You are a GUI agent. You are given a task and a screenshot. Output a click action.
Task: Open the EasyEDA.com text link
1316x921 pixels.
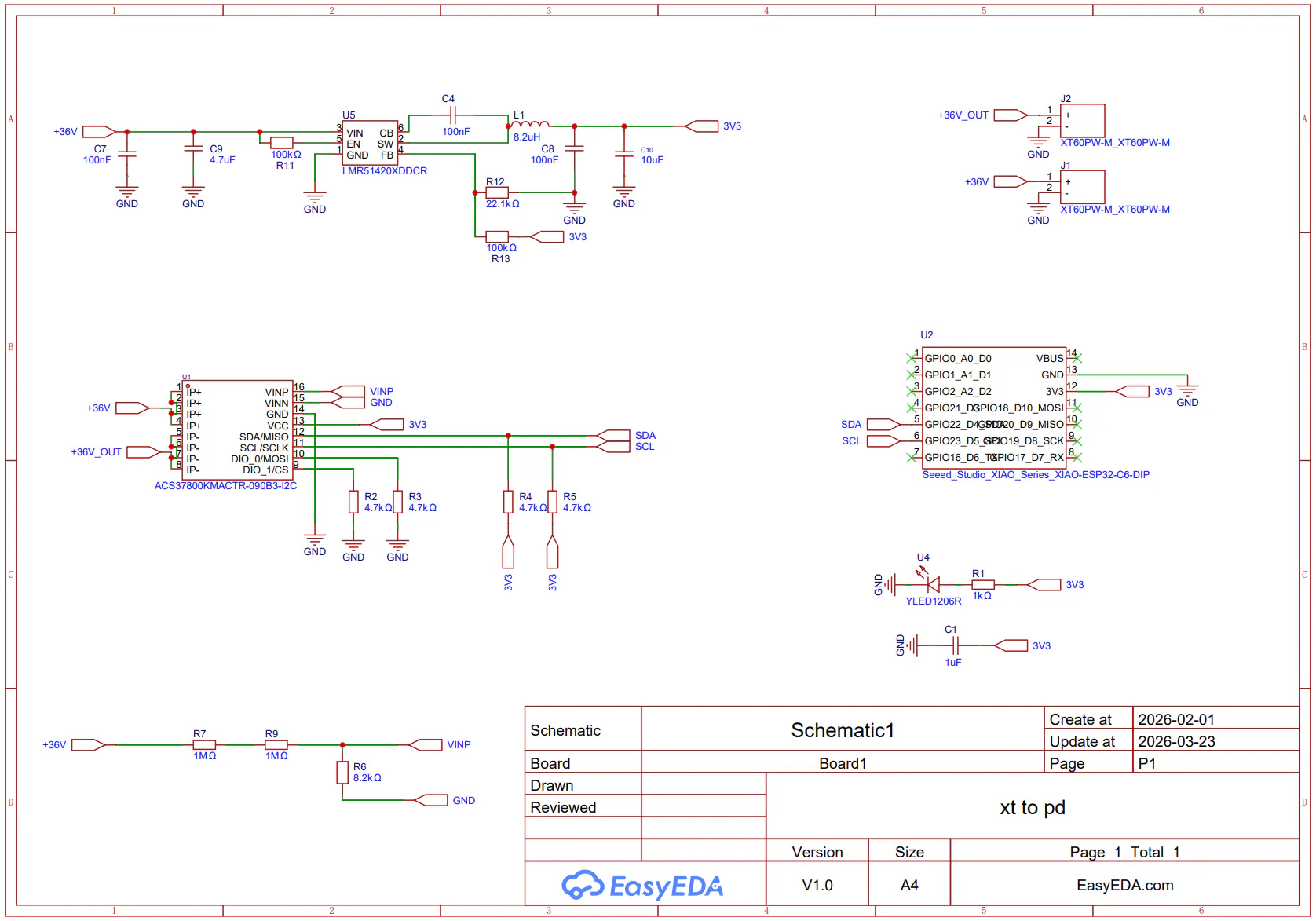click(x=1124, y=885)
